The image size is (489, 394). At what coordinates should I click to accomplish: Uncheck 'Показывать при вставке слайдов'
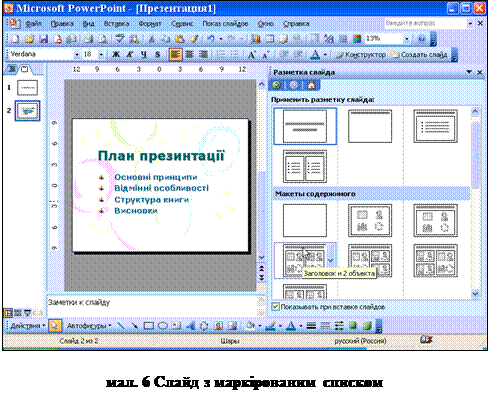pos(275,307)
